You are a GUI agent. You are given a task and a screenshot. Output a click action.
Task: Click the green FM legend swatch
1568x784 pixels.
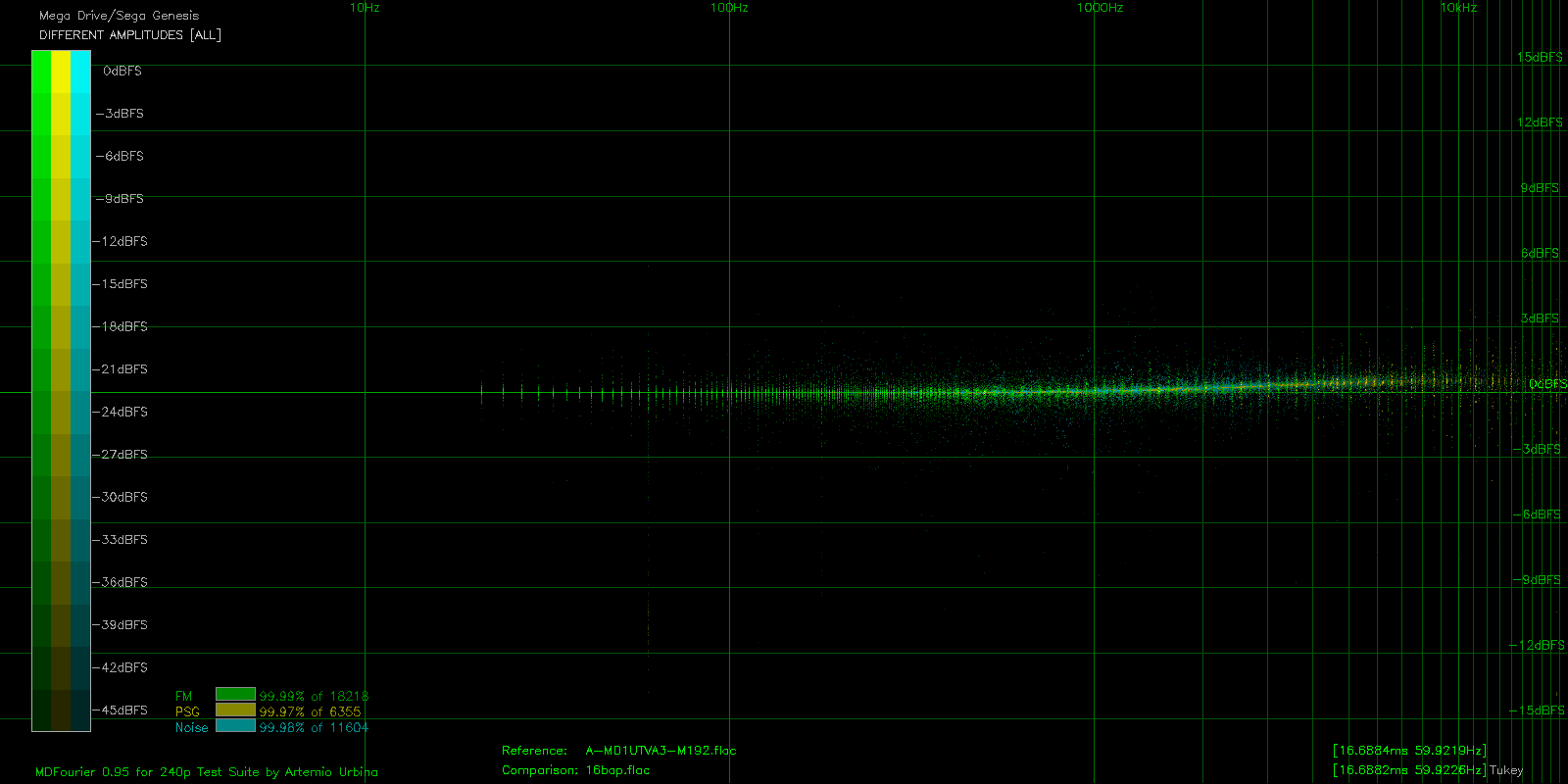click(x=235, y=695)
